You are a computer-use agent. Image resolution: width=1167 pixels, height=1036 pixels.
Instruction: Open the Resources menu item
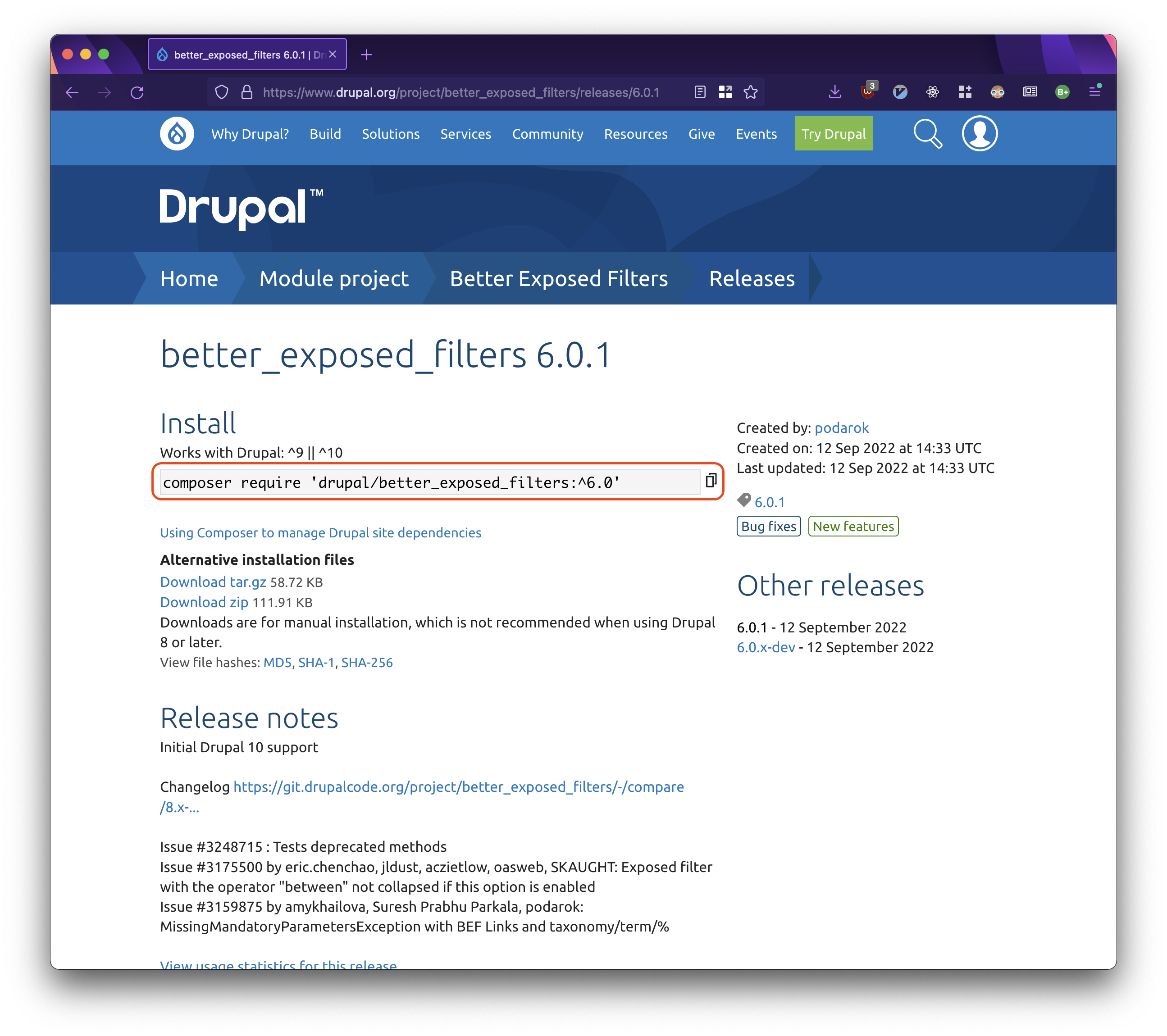(x=636, y=134)
